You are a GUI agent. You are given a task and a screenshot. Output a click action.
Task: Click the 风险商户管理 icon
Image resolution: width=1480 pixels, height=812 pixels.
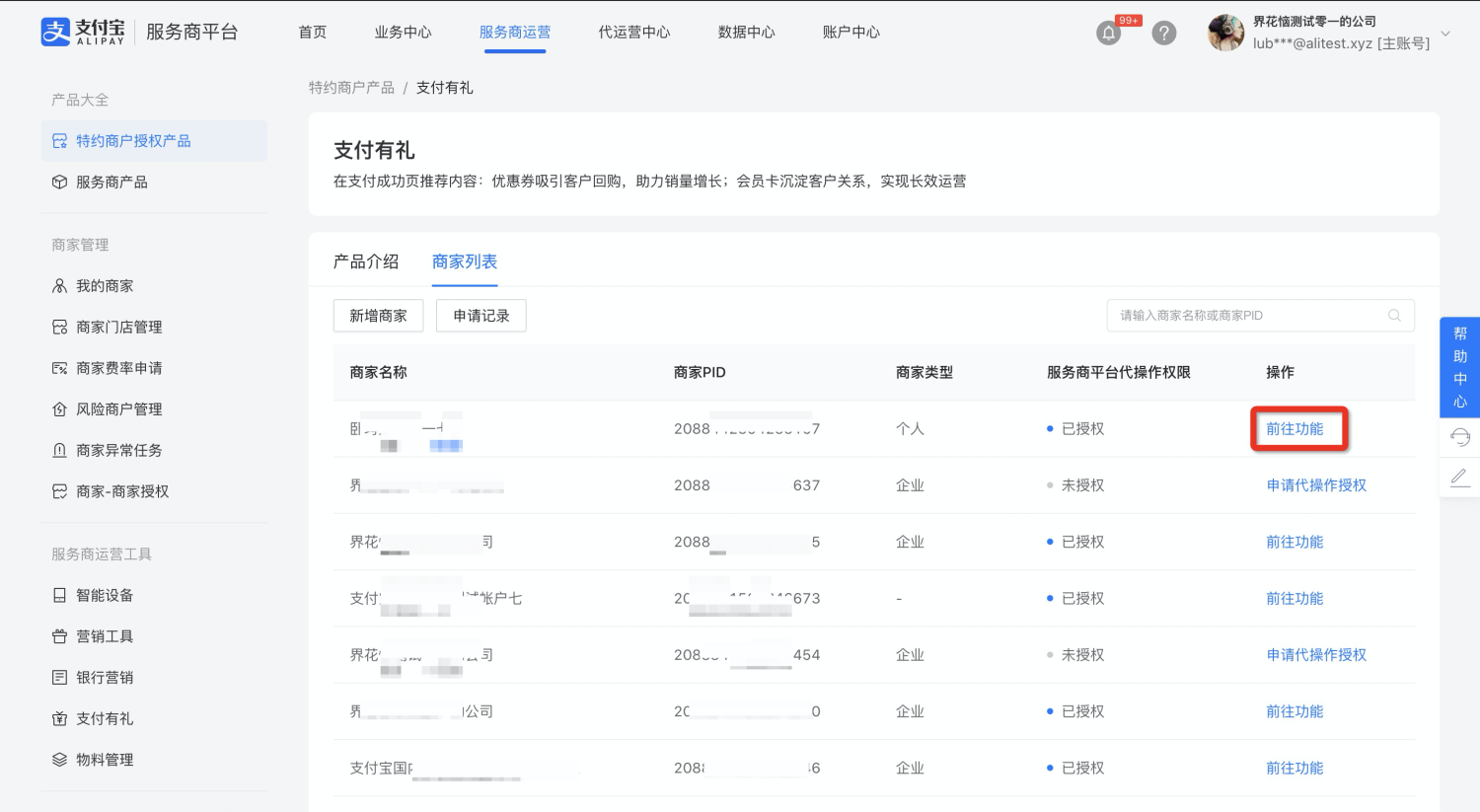pos(59,409)
